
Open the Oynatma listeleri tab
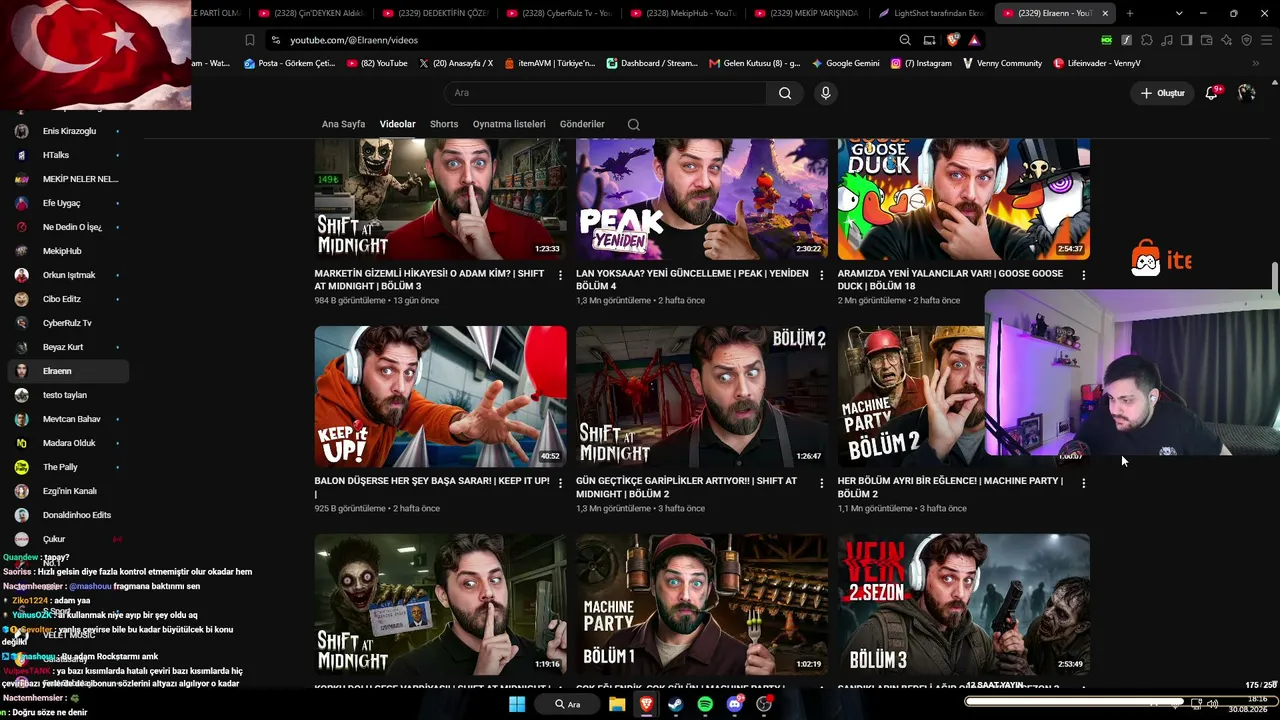coord(509,124)
